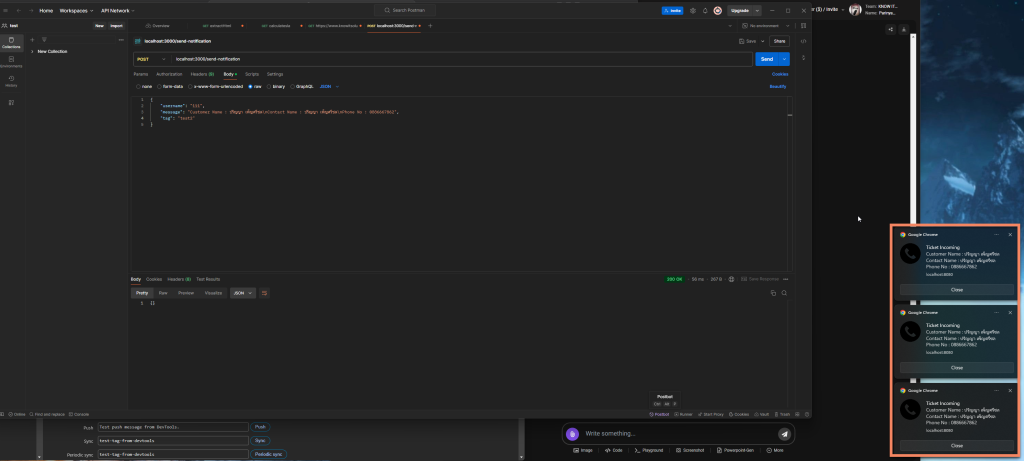Copy response body using copy icon
This screenshot has width=1024, height=461.
pos(775,293)
